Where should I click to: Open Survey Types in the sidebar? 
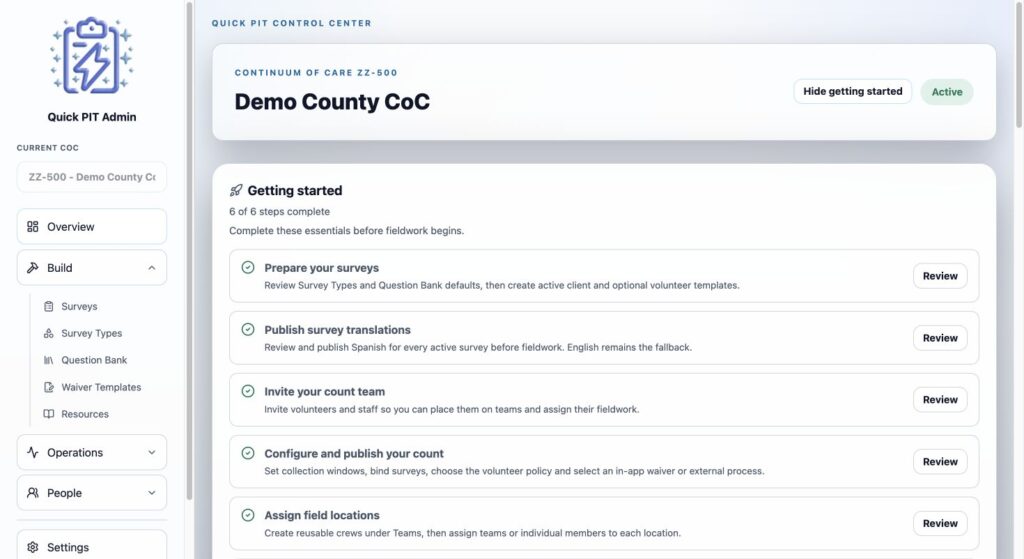coord(91,333)
